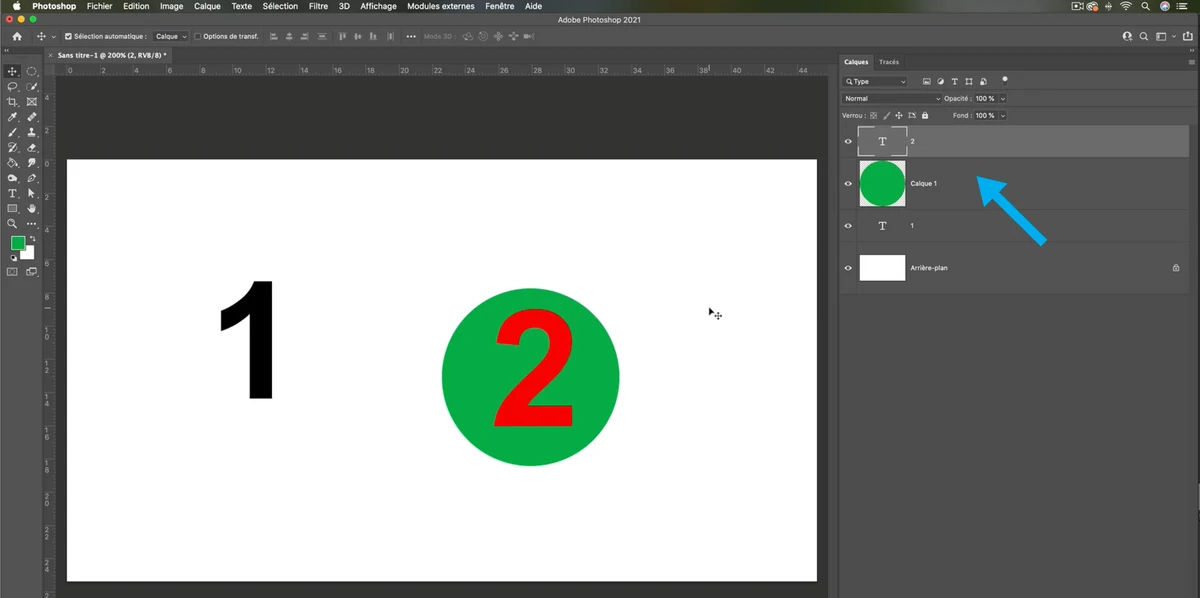Hide Calque 1 layer visibility

coord(848,184)
